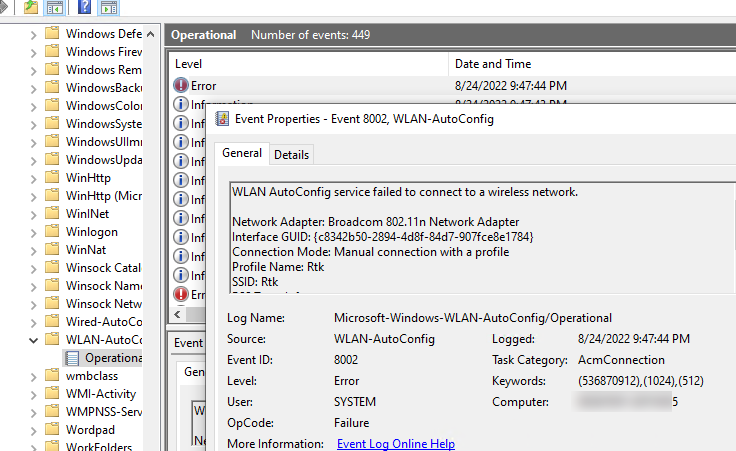Select the Error event at 9:47:44 PM
This screenshot has width=736, height=451.
[453, 86]
